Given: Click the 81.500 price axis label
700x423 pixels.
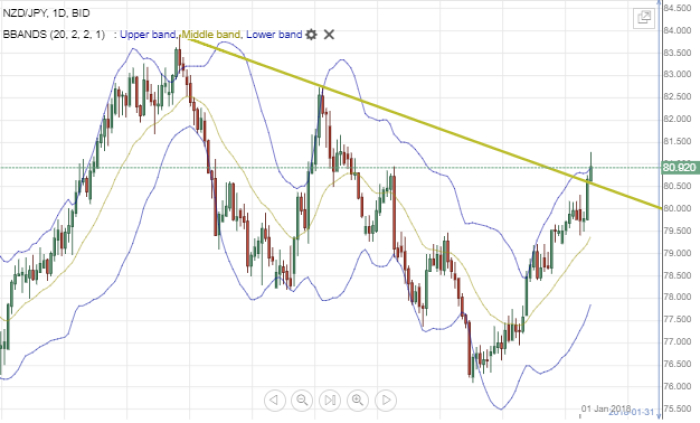Looking at the screenshot, I should click(x=677, y=141).
